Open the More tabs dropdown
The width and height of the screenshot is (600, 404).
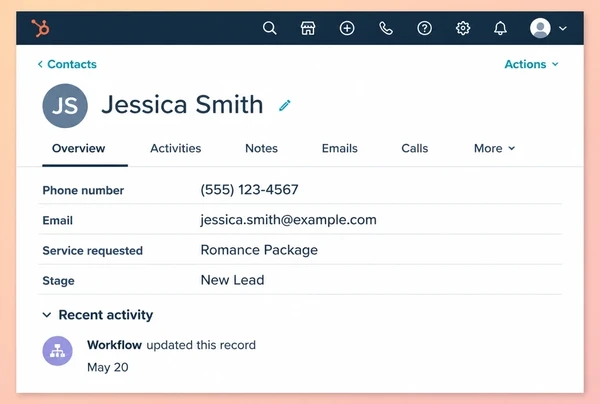pyautogui.click(x=494, y=148)
